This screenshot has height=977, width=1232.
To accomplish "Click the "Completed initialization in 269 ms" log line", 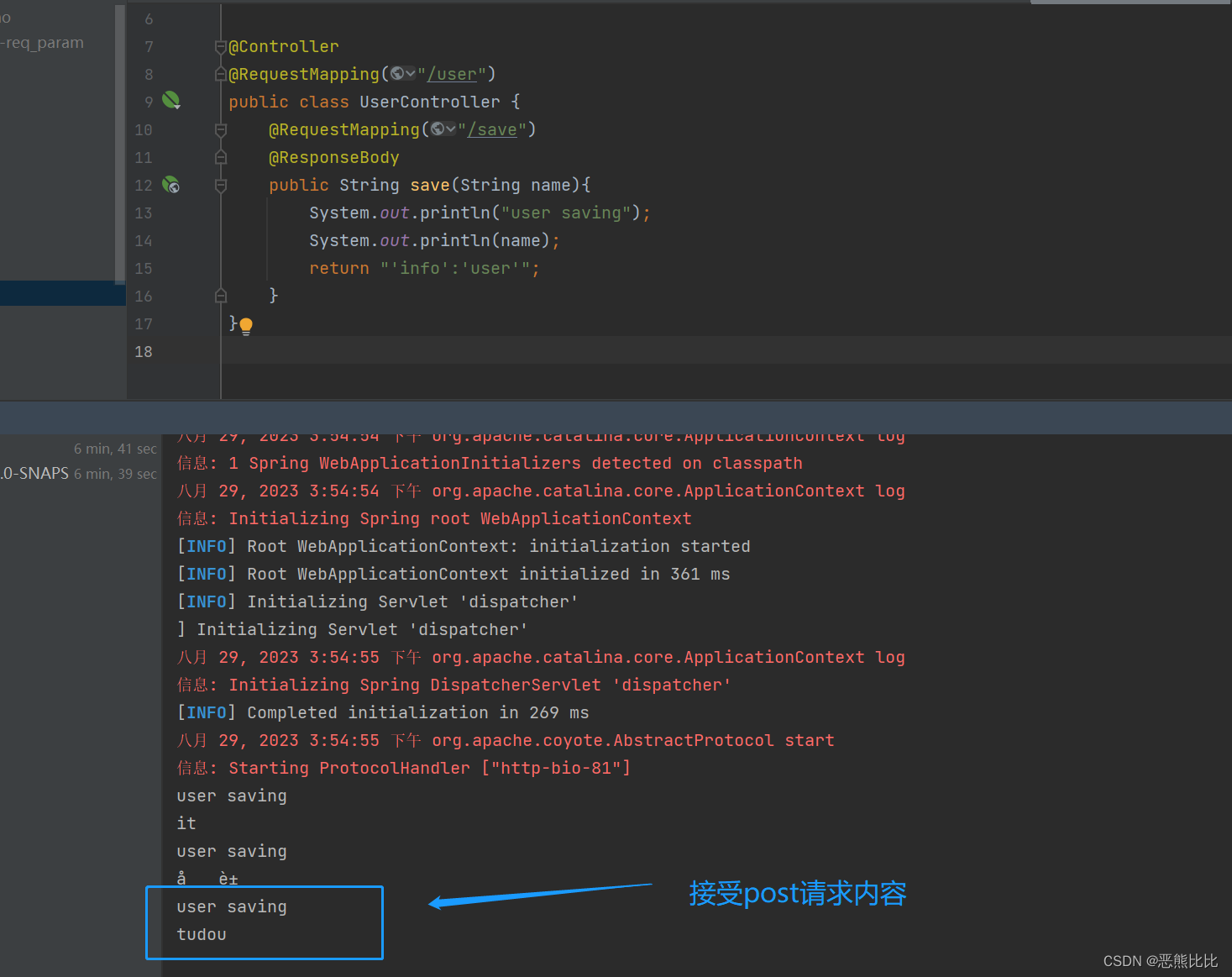I will click(x=383, y=712).
